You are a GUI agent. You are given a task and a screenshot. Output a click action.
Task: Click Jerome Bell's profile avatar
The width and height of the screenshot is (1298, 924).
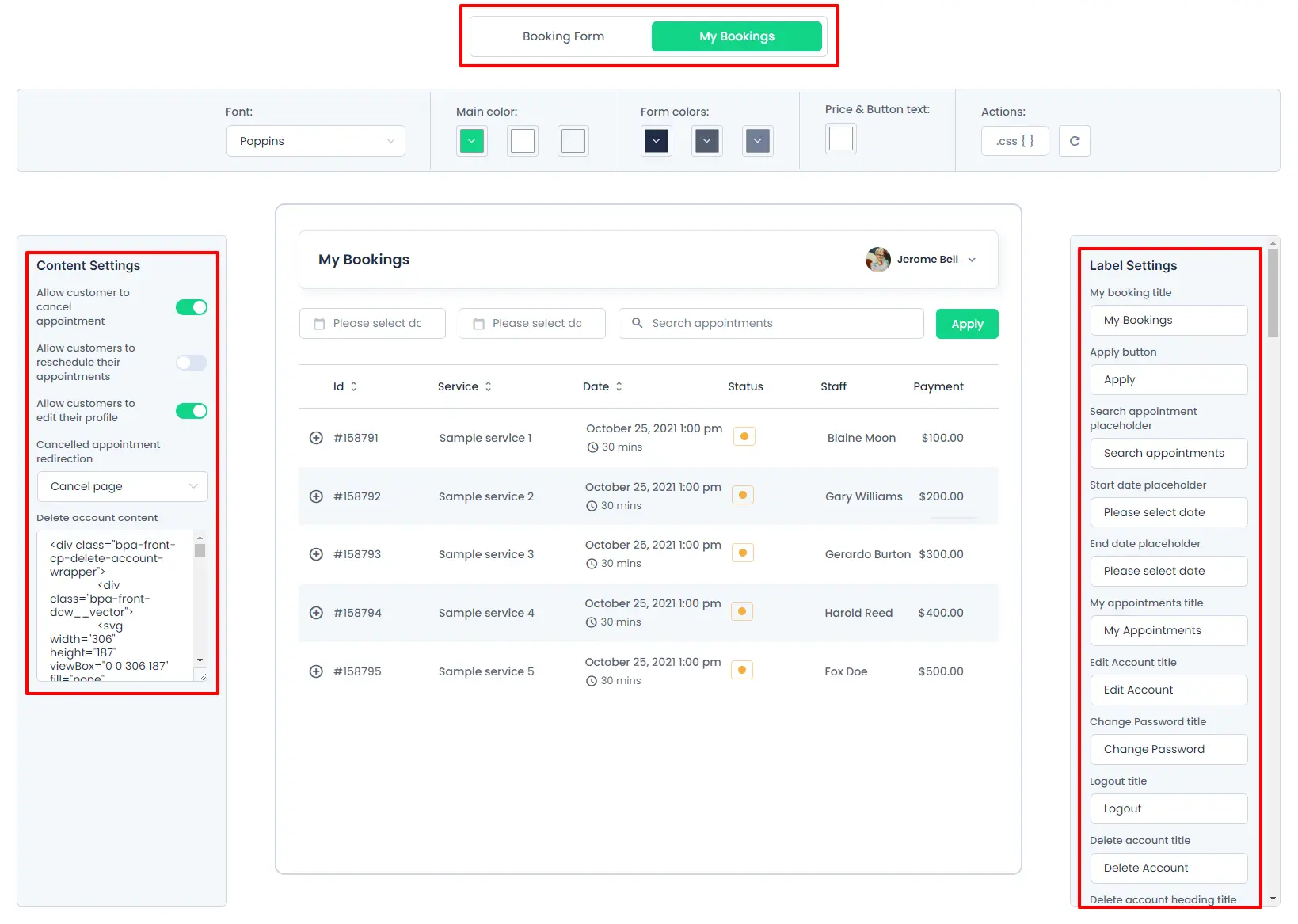click(877, 260)
